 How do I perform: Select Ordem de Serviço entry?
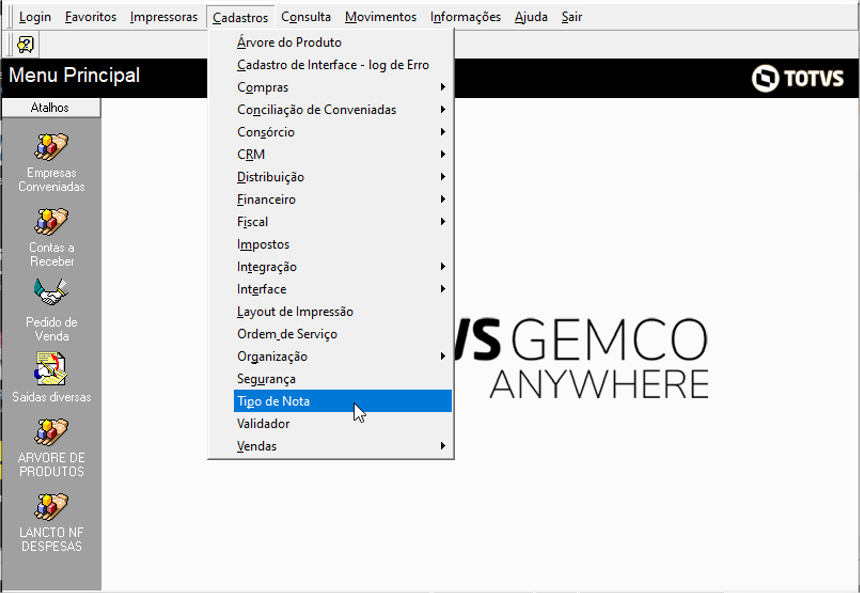click(x=343, y=334)
